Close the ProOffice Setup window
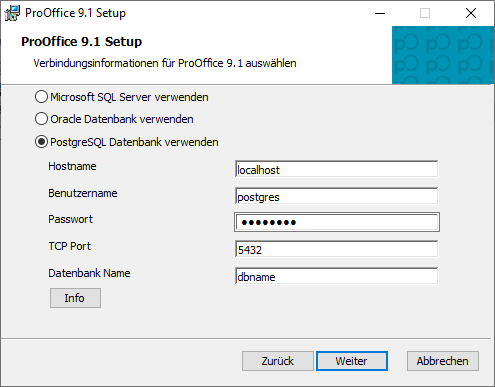495x387 pixels. point(471,13)
